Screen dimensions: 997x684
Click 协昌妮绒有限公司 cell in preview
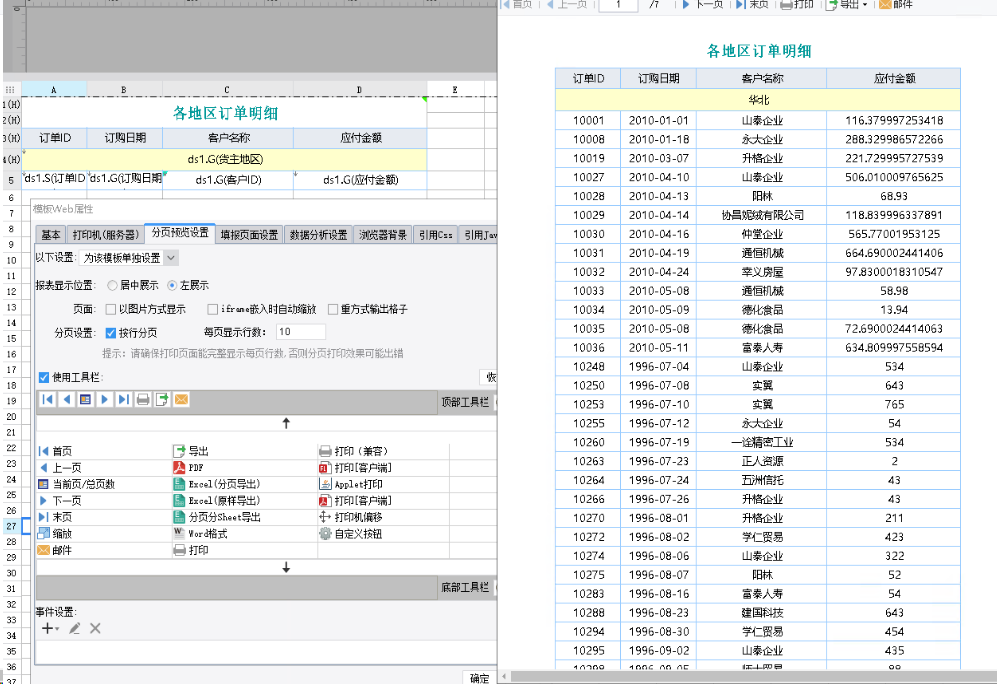pos(762,215)
